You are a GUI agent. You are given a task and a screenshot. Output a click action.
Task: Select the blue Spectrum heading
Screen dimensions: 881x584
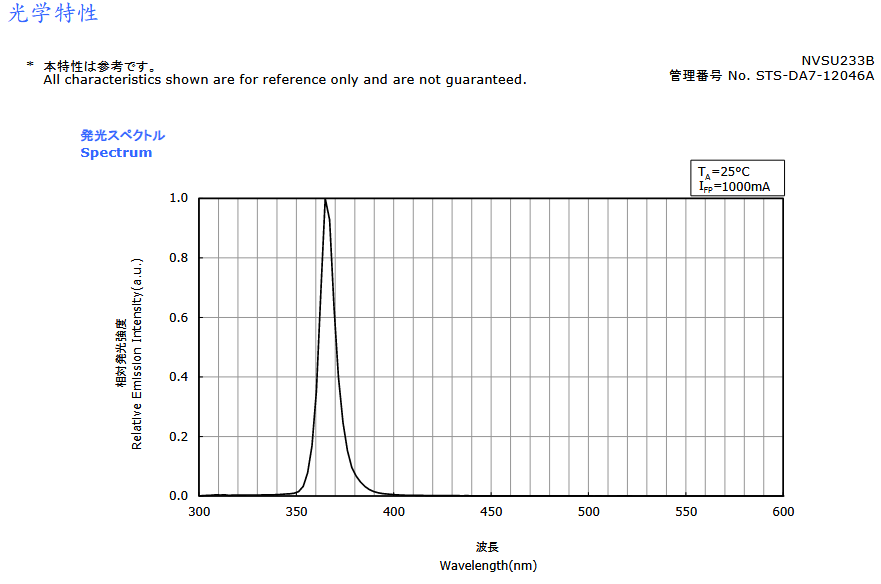[x=116, y=153]
